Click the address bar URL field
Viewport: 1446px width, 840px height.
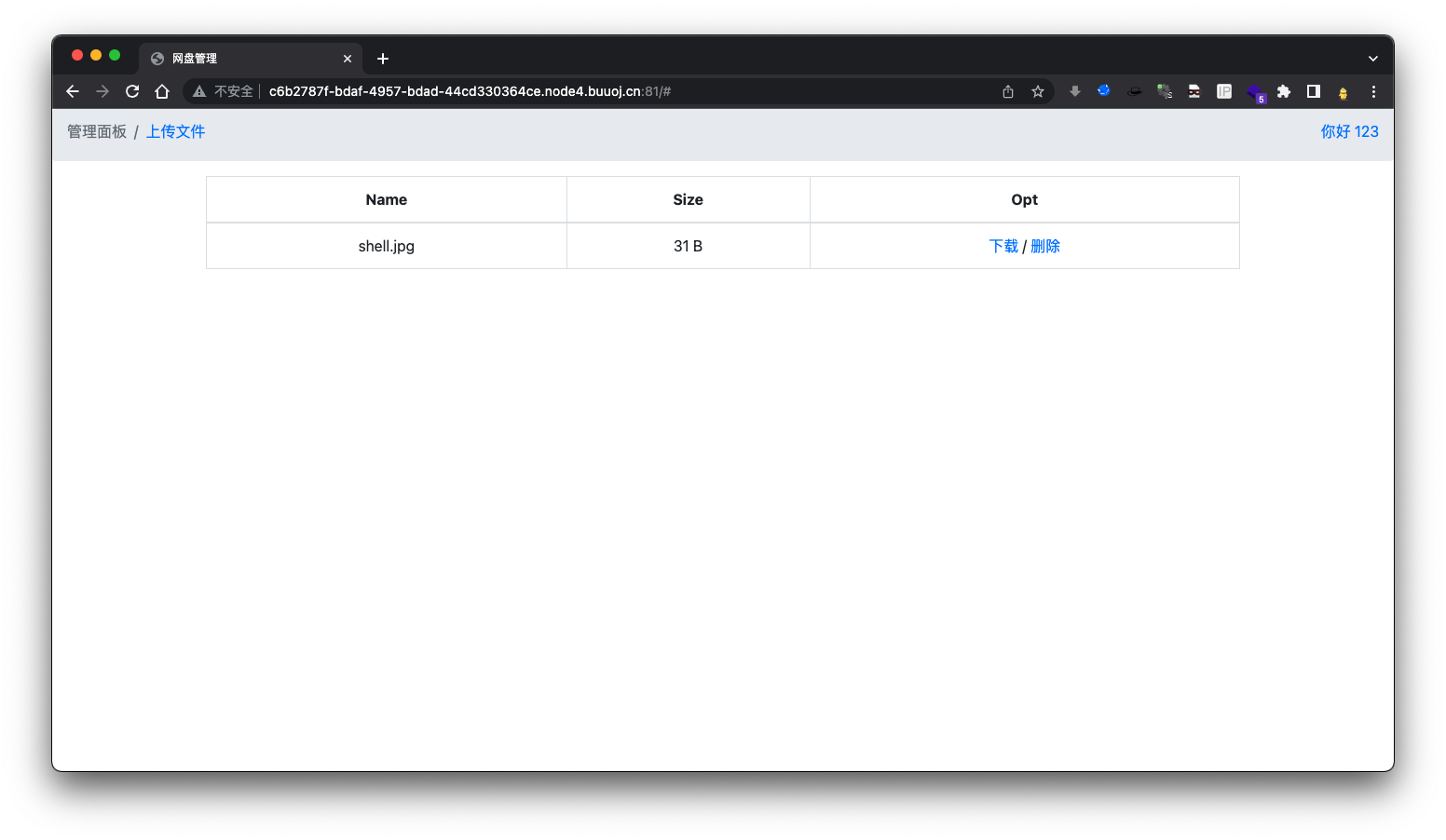coord(559,91)
